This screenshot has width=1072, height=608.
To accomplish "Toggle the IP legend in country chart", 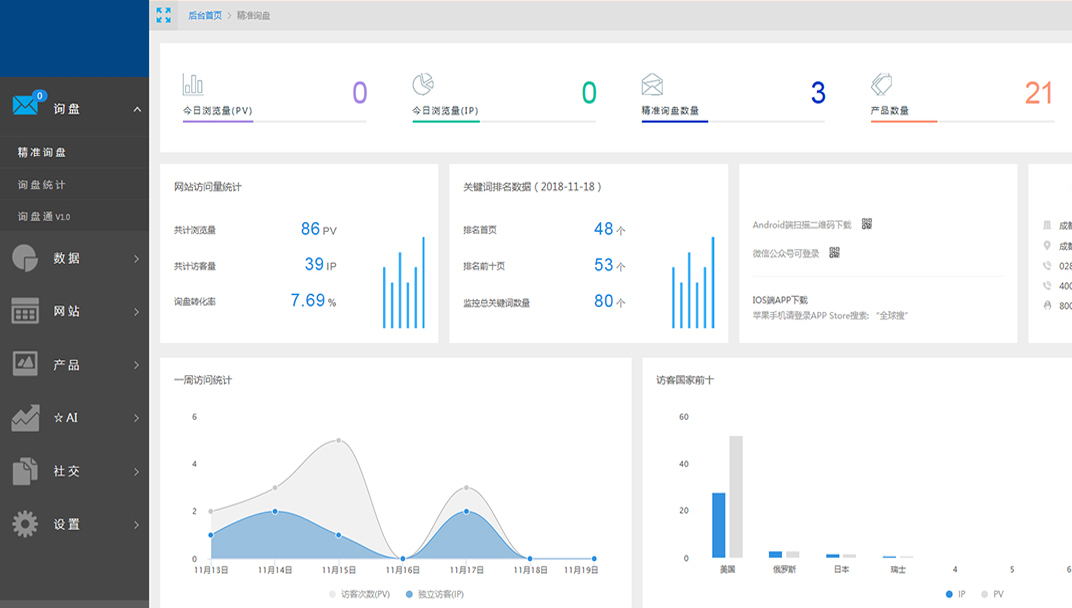I will [x=955, y=594].
